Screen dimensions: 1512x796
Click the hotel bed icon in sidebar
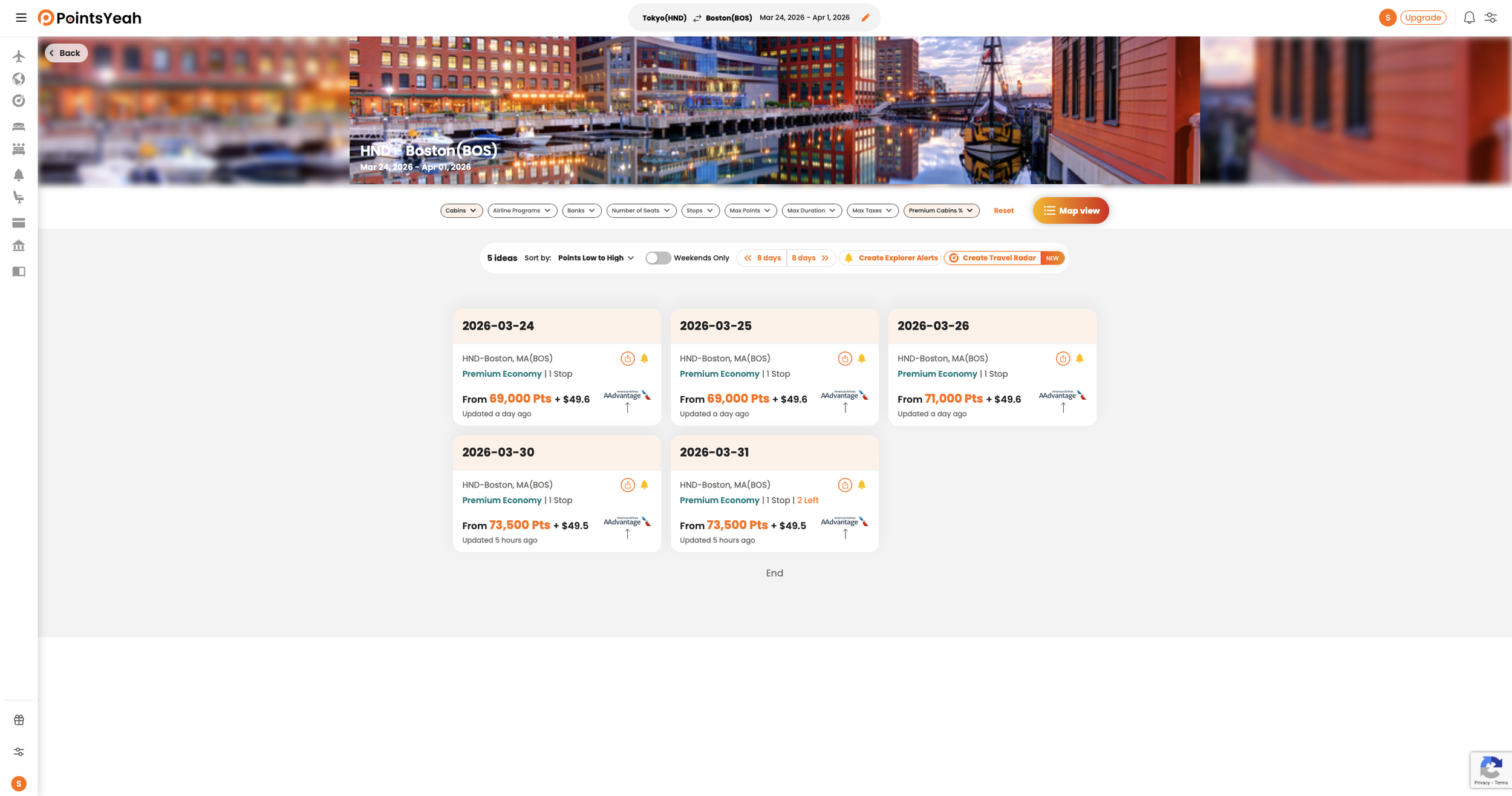click(x=19, y=126)
